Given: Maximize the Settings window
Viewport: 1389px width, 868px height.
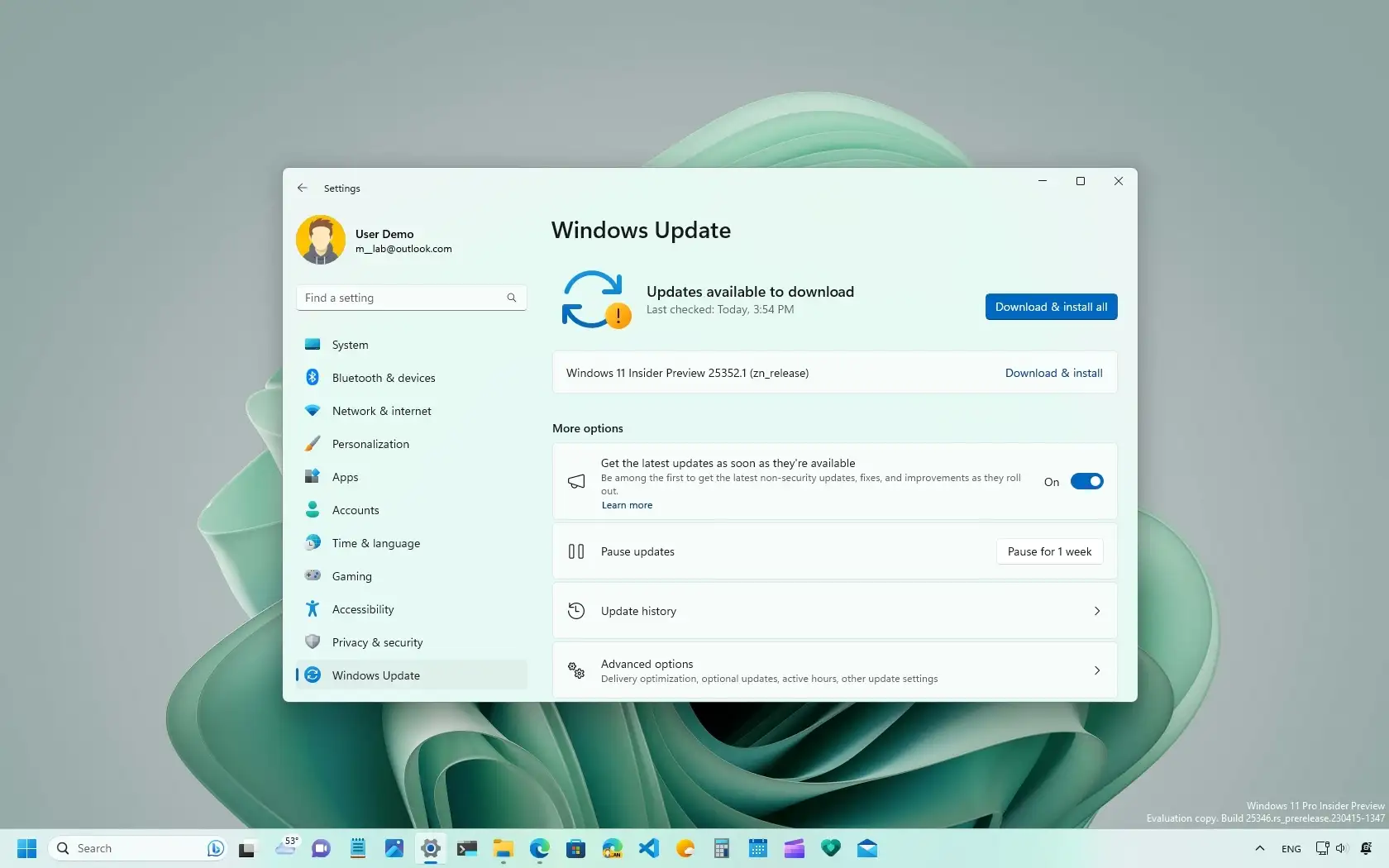Looking at the screenshot, I should coord(1080,181).
